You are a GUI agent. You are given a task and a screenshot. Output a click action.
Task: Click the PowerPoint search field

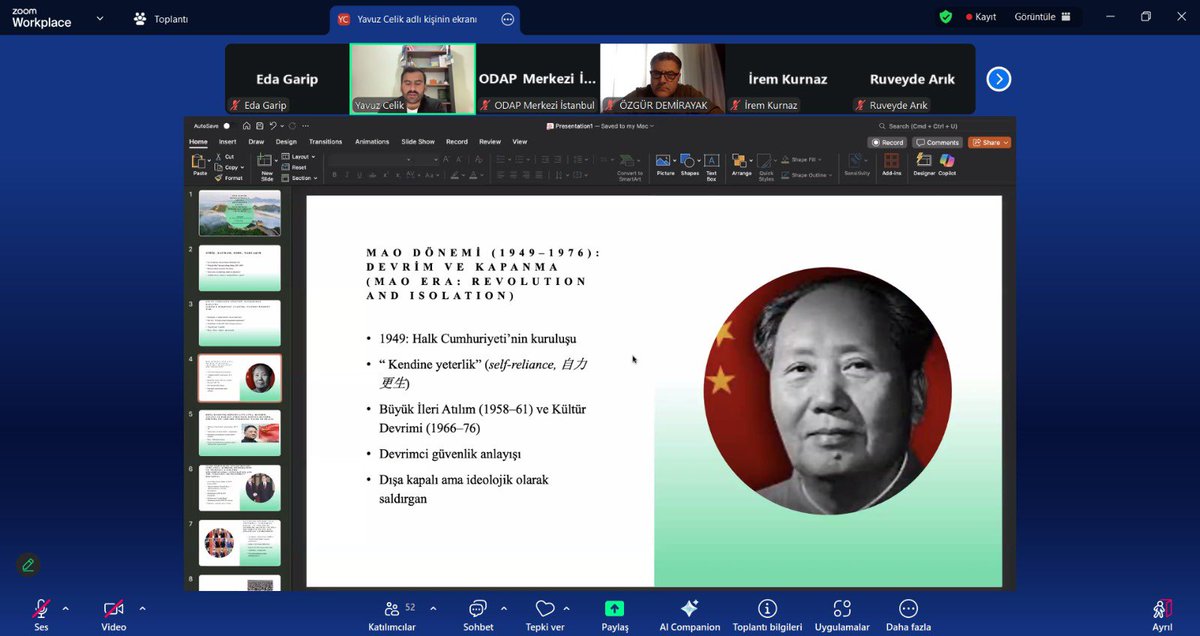click(918, 126)
